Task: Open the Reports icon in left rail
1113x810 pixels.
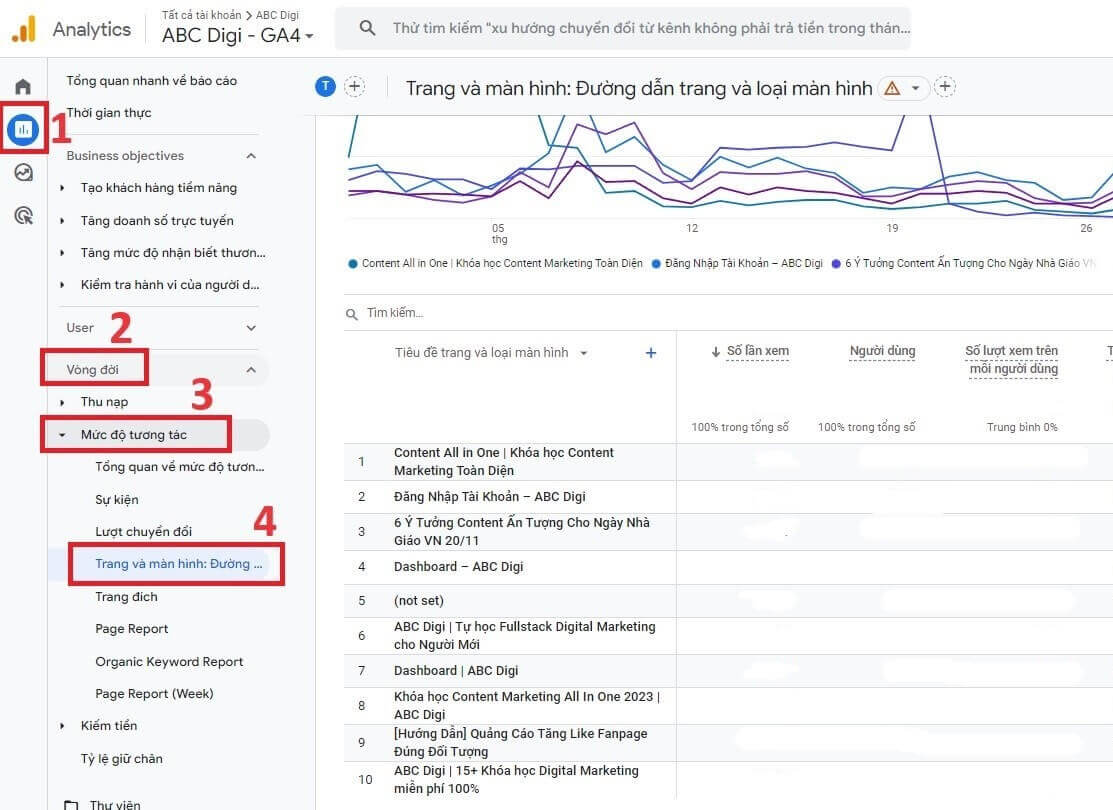Action: (x=23, y=129)
